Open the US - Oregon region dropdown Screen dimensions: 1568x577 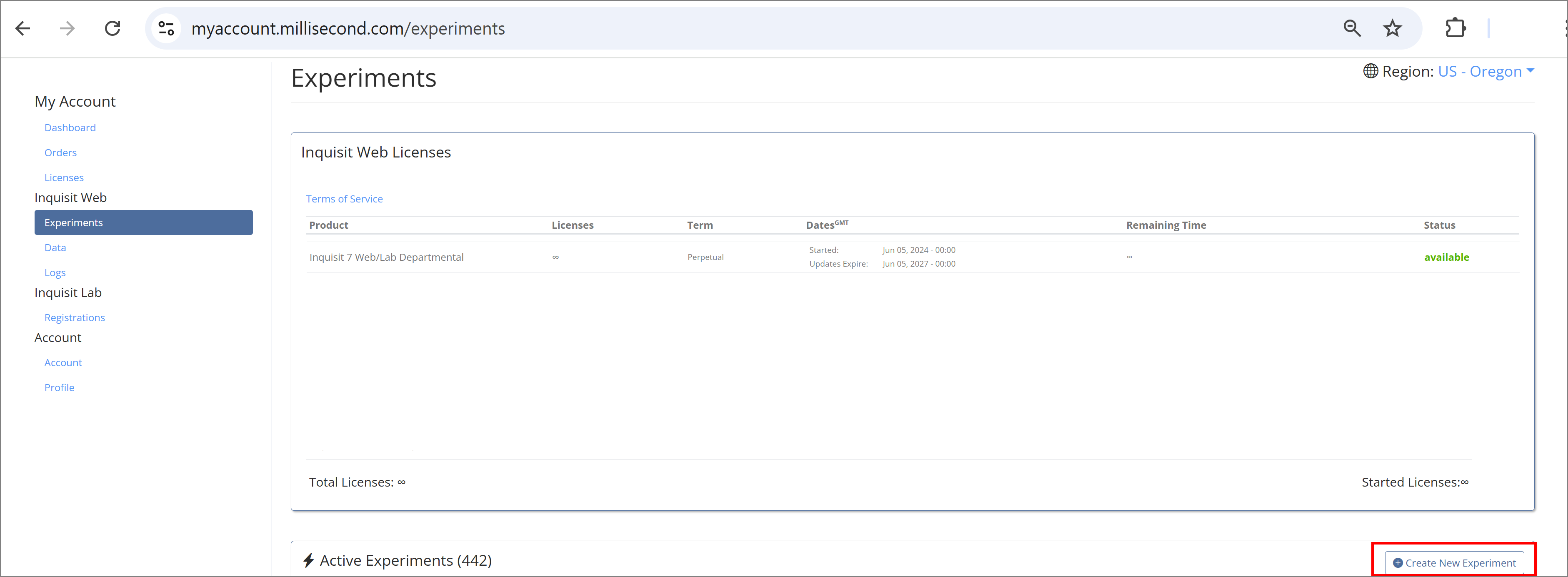coord(1486,71)
